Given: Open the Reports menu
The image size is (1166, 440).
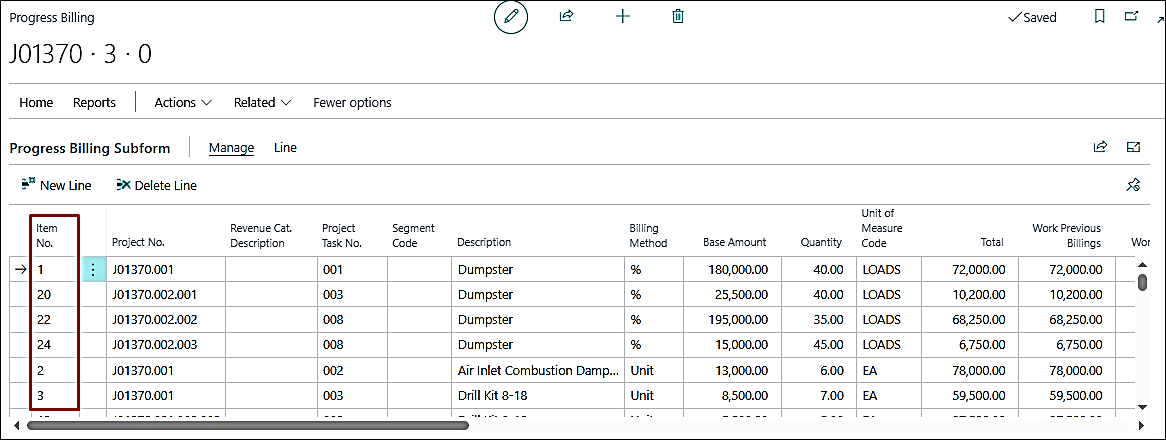Looking at the screenshot, I should [x=94, y=102].
